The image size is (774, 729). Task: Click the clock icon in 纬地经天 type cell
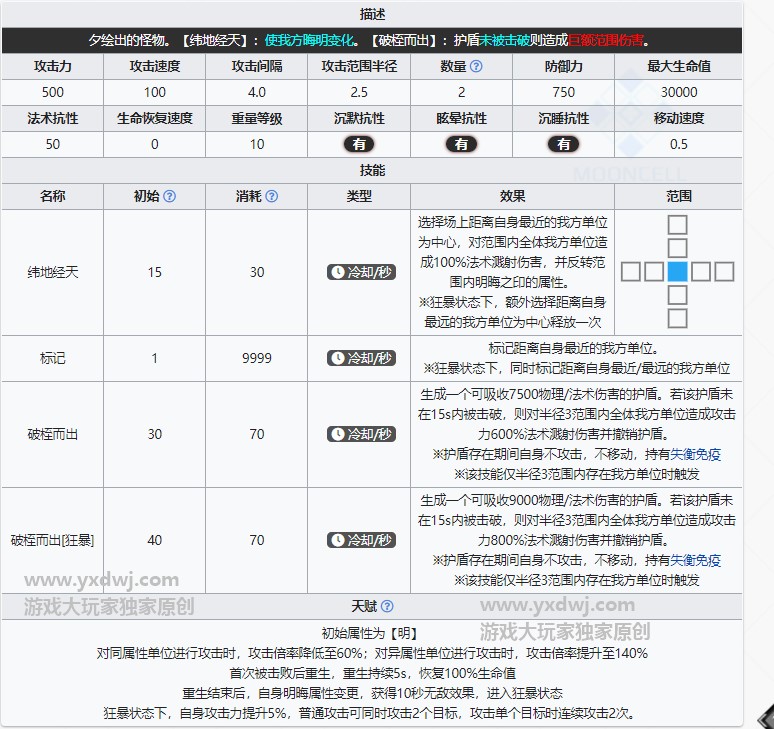pyautogui.click(x=337, y=272)
